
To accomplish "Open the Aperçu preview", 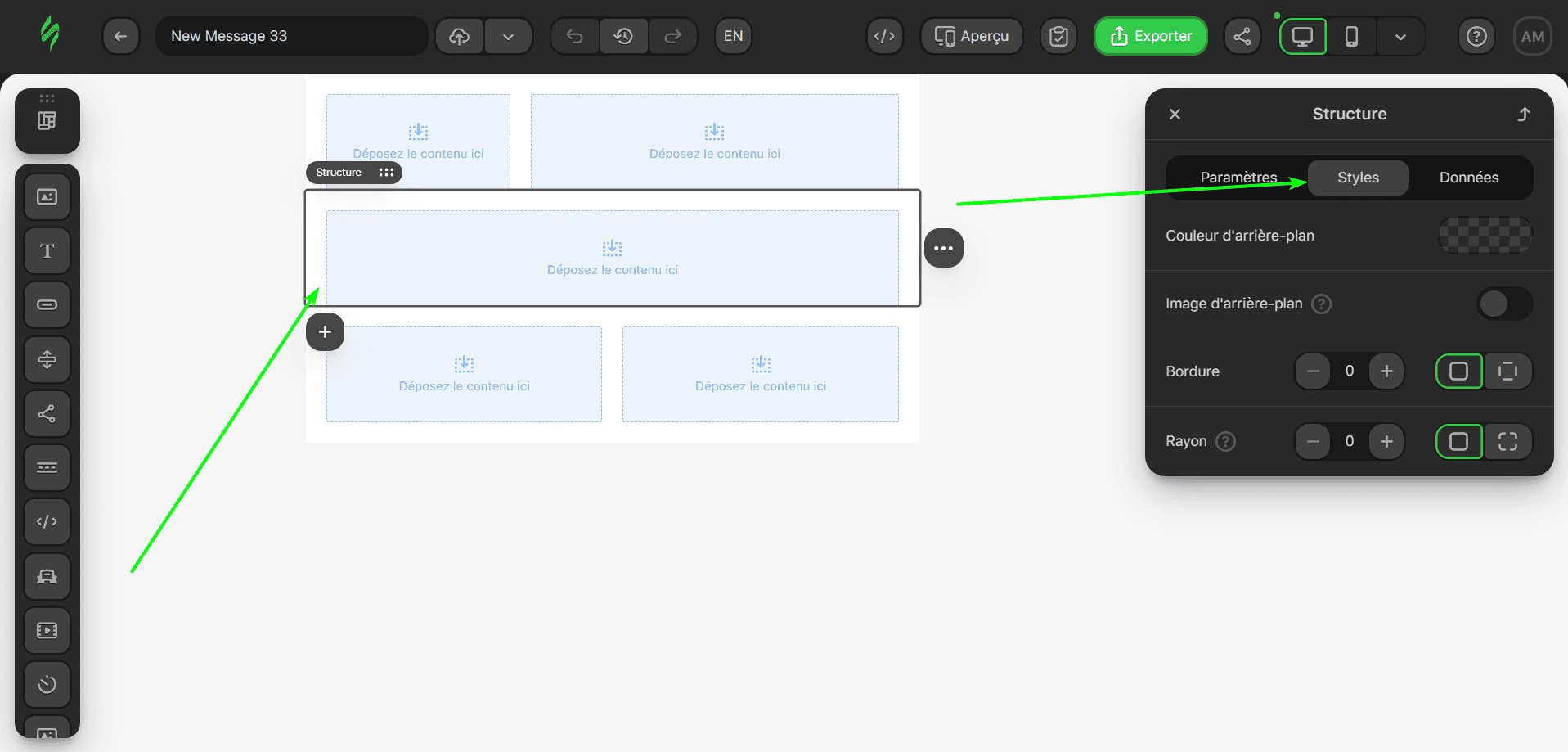I will pos(971,36).
